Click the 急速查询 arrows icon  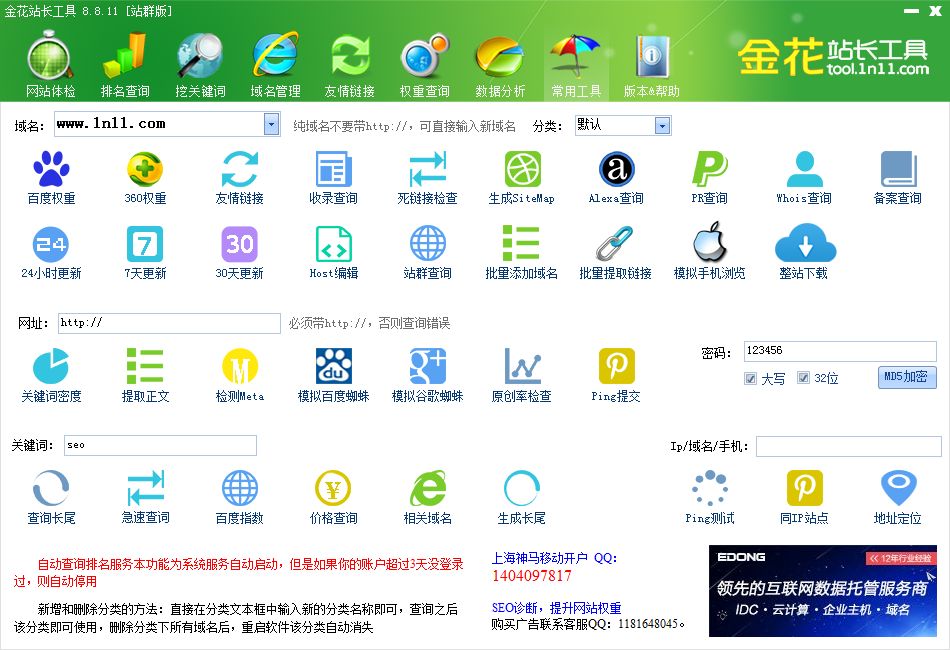145,488
